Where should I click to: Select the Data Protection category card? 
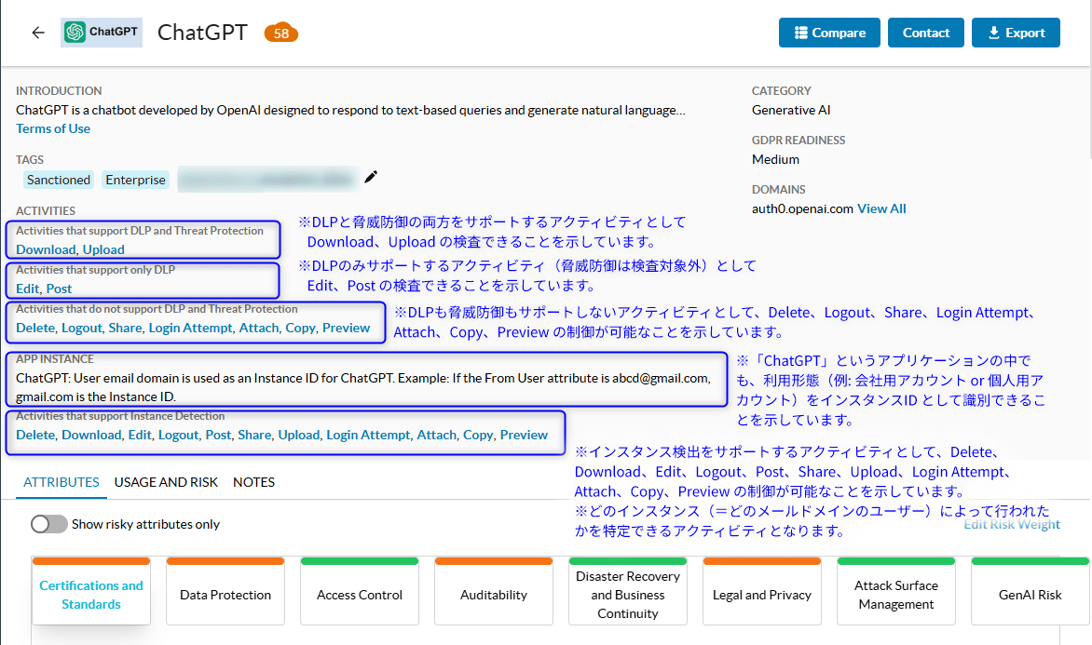225,594
